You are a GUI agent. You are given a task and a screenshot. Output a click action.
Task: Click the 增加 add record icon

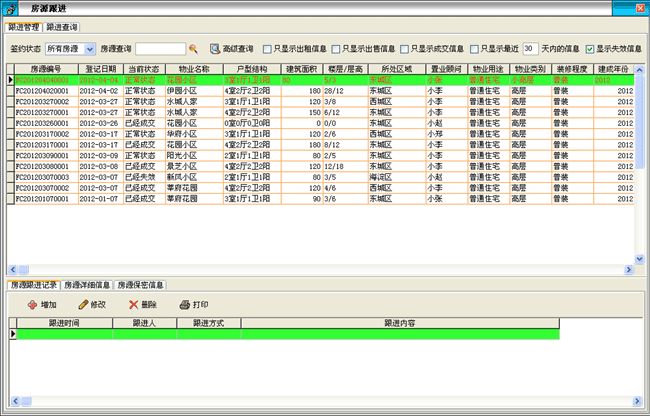(32, 303)
